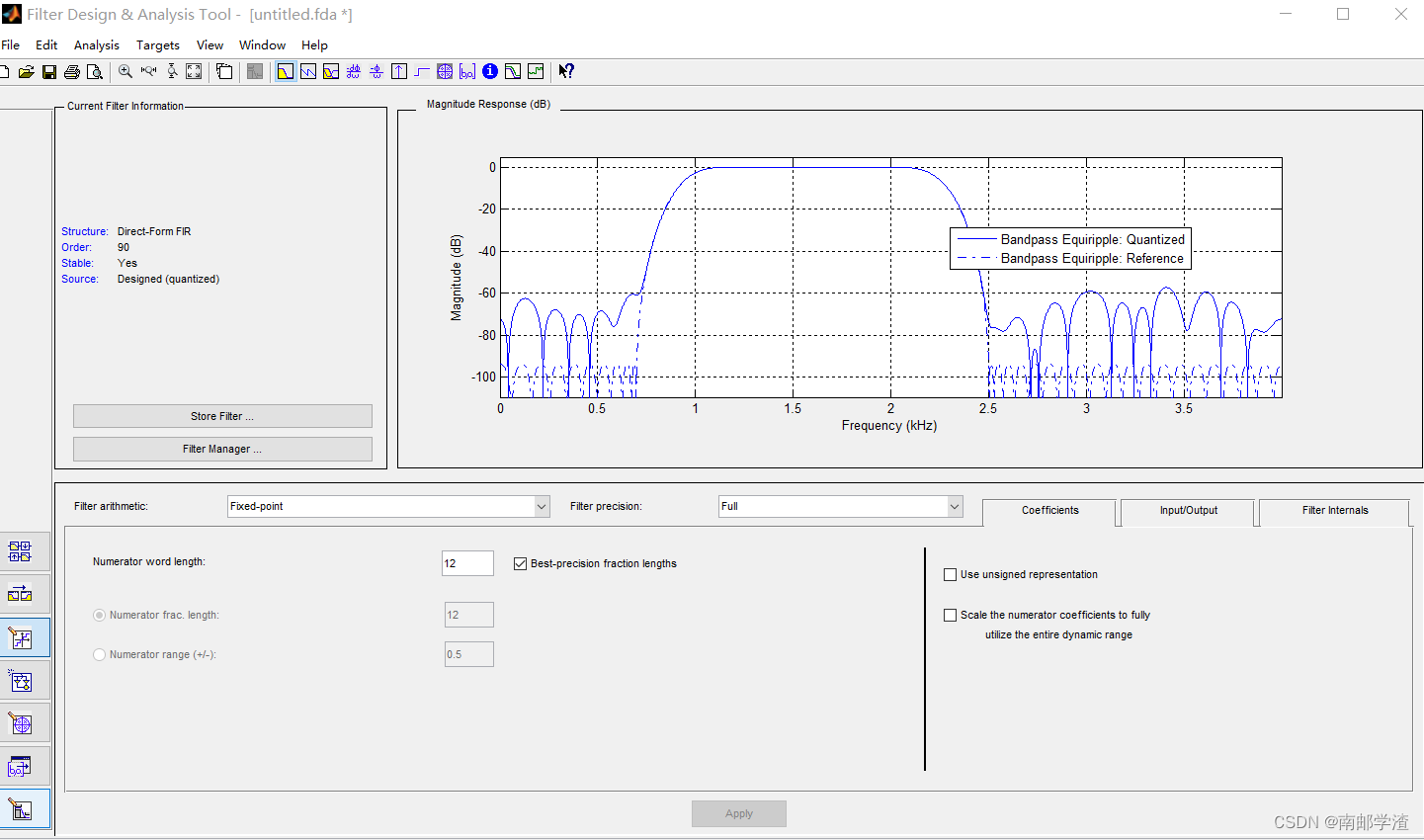Open the Filter Information view
This screenshot has height=840, width=1424.
point(490,71)
